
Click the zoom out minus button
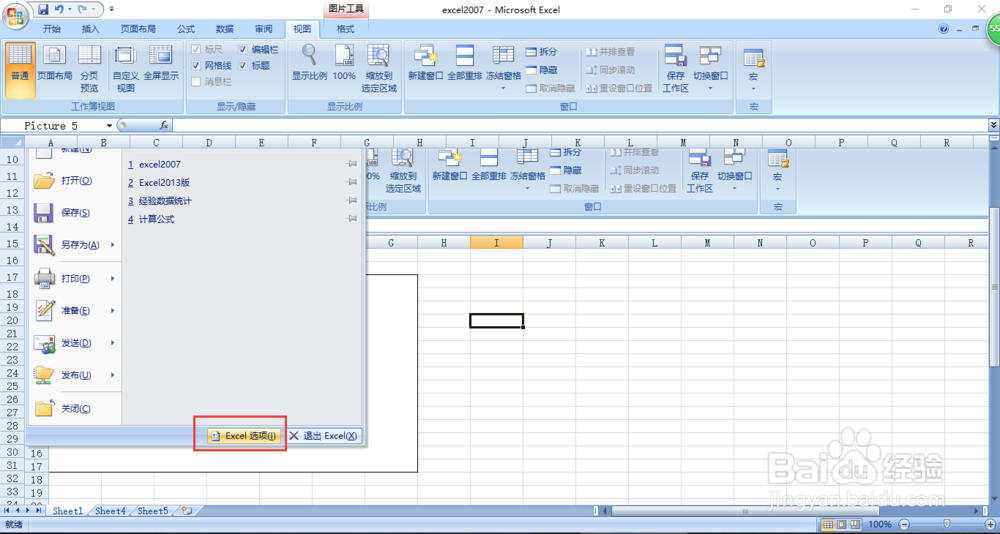coord(904,524)
